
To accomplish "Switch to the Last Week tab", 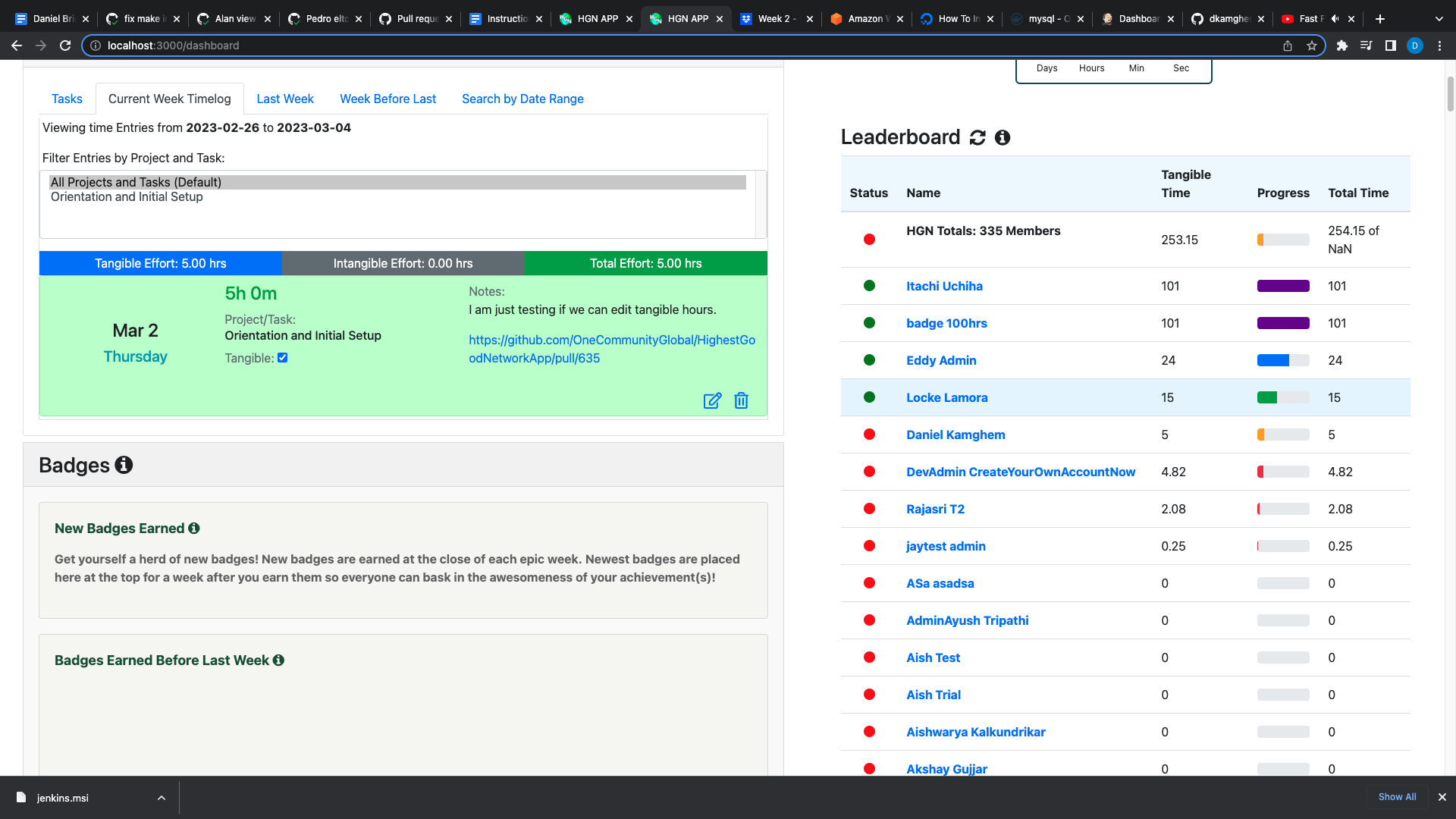I will coord(285,99).
